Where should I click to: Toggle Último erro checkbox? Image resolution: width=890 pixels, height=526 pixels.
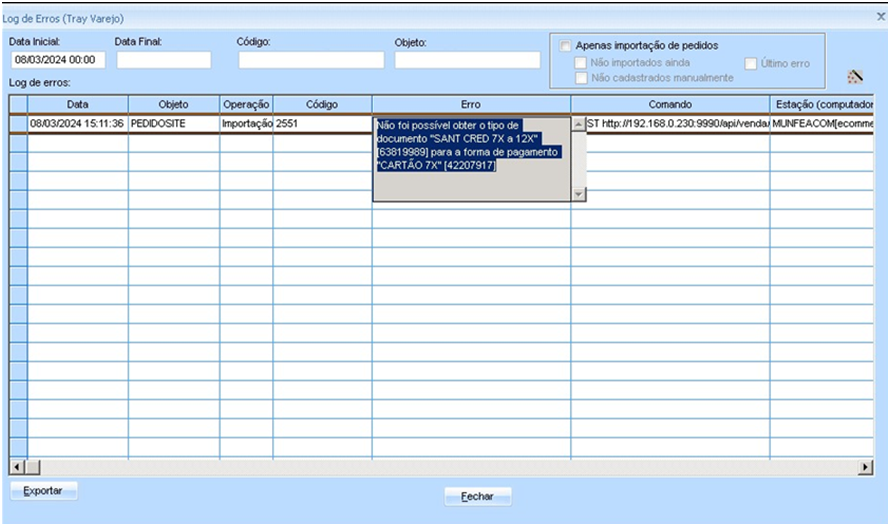pyautogui.click(x=750, y=64)
